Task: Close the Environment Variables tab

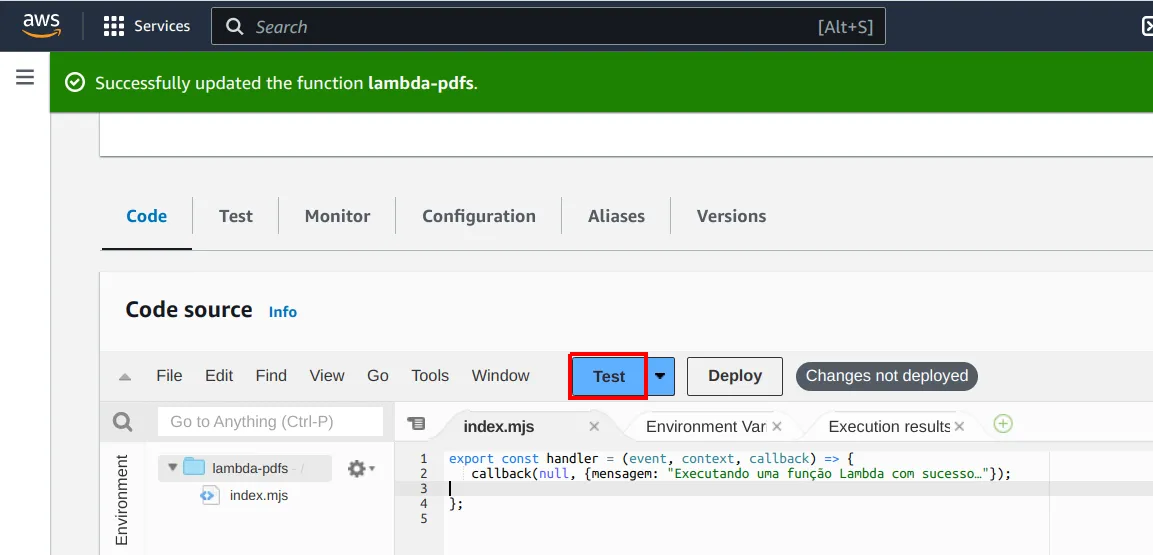Action: (x=777, y=426)
